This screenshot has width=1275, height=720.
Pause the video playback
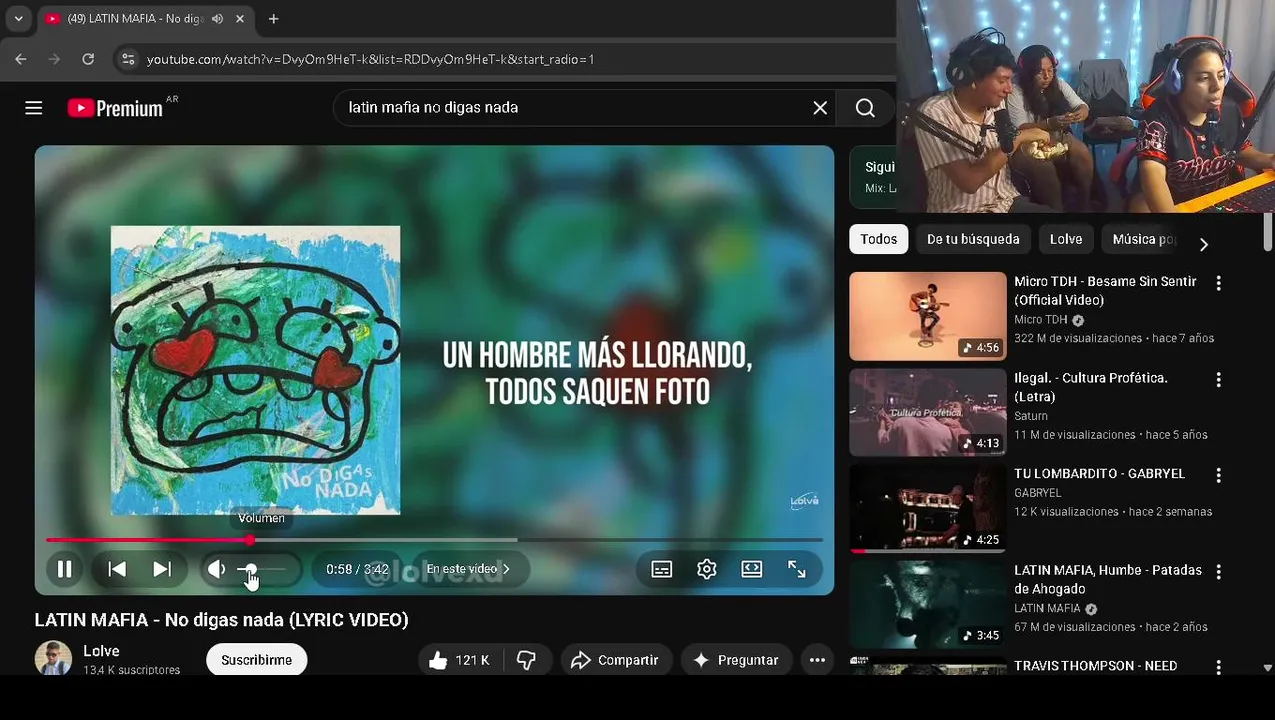[x=64, y=569]
